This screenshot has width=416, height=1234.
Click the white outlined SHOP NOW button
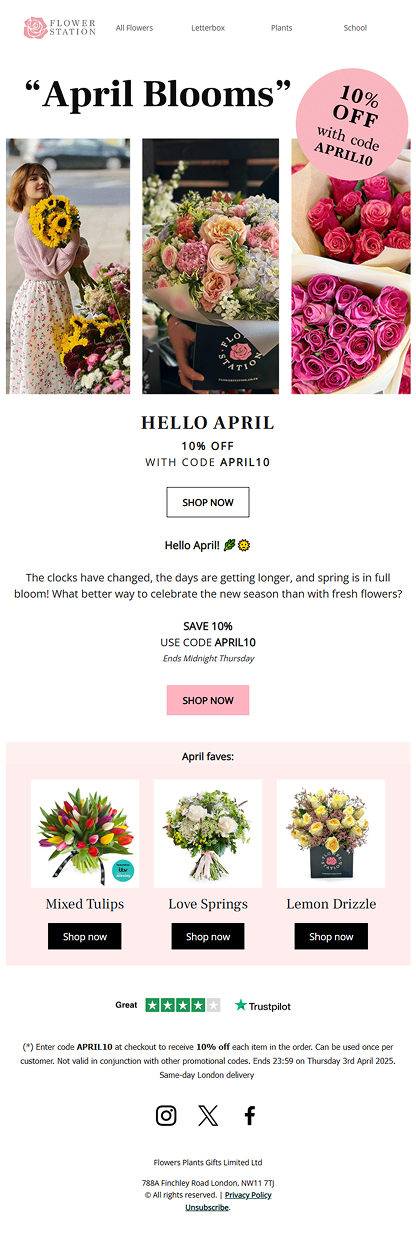[208, 502]
